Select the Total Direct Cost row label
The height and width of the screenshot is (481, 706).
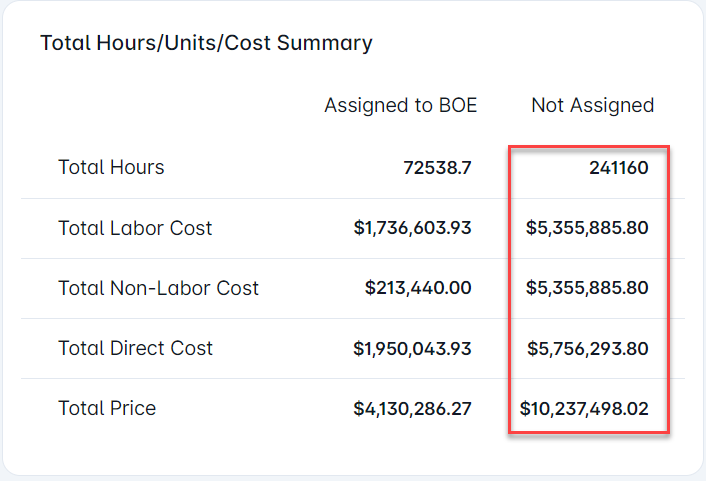[135, 348]
